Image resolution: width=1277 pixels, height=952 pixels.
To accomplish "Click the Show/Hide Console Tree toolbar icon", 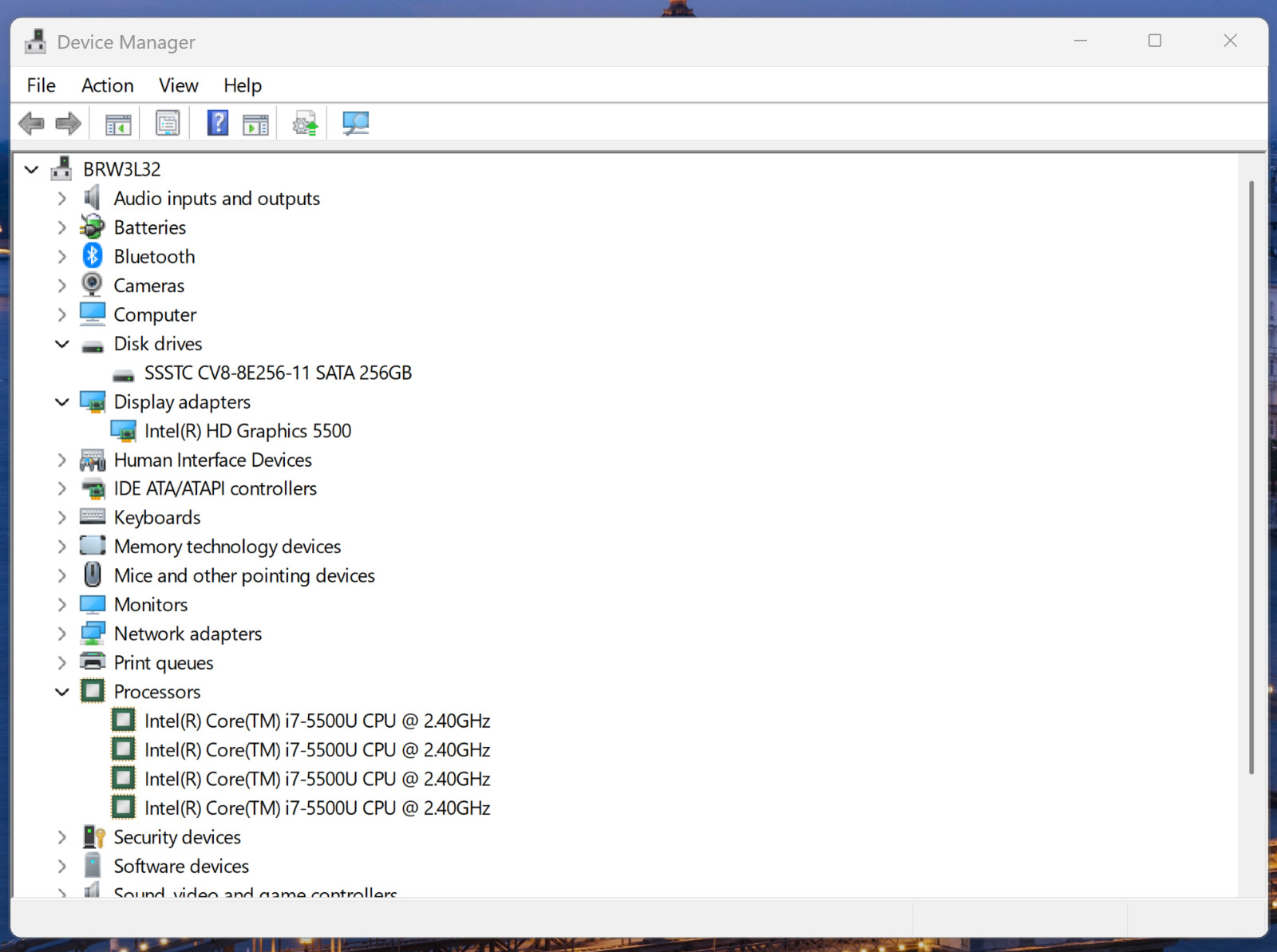I will [118, 124].
